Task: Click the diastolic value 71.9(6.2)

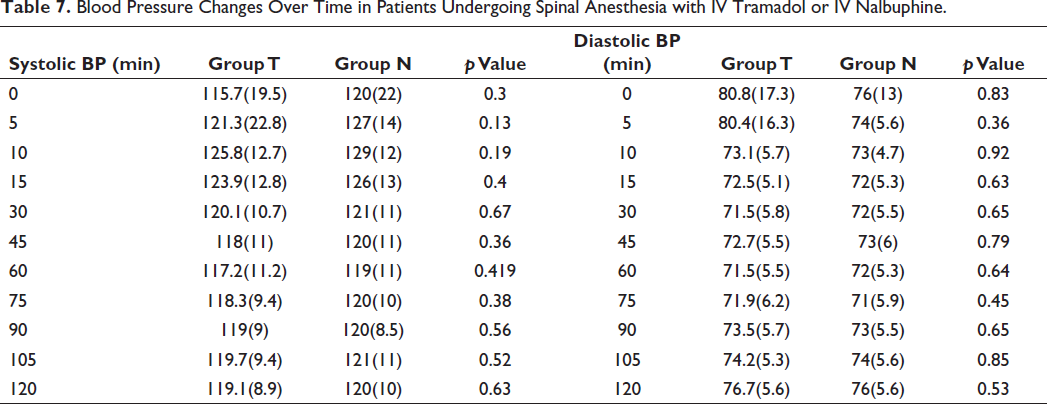Action: pos(757,300)
